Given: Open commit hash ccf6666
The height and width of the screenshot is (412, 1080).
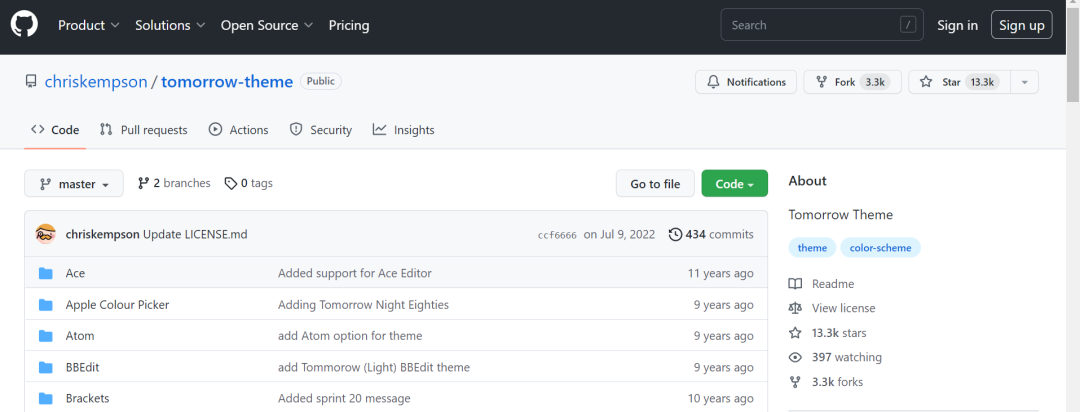Looking at the screenshot, I should [557, 235].
